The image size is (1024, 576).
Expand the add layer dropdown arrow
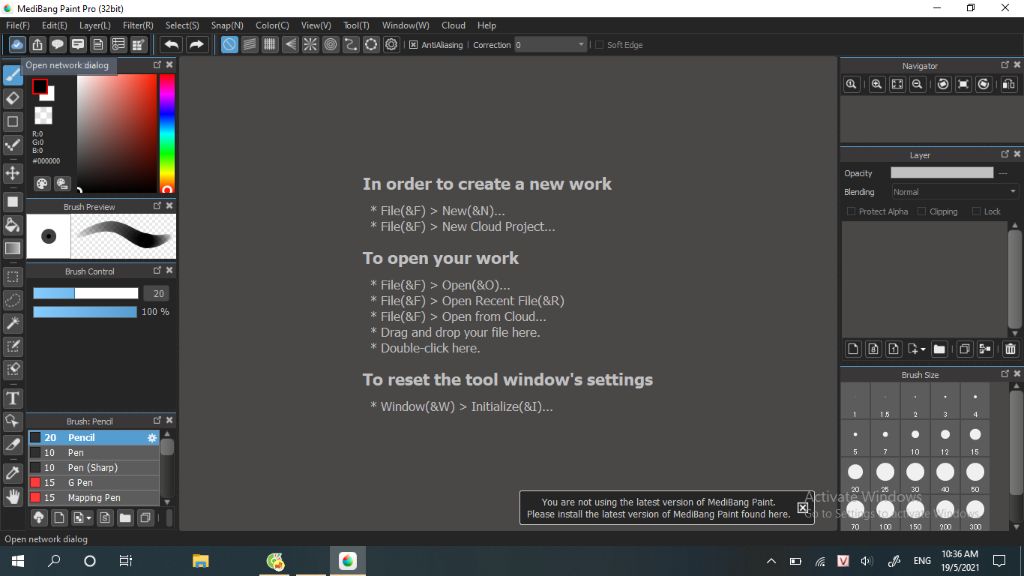click(x=923, y=350)
